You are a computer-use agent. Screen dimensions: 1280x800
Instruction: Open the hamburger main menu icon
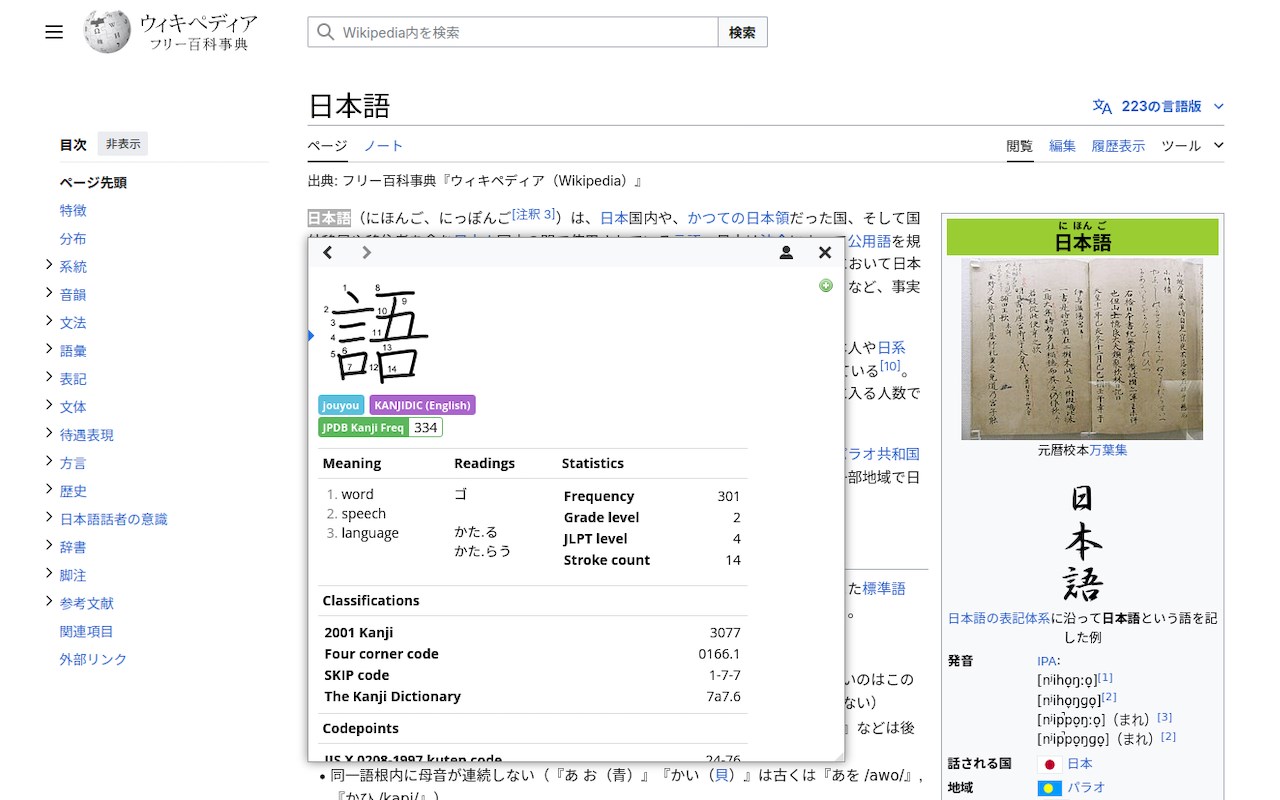click(x=53, y=31)
